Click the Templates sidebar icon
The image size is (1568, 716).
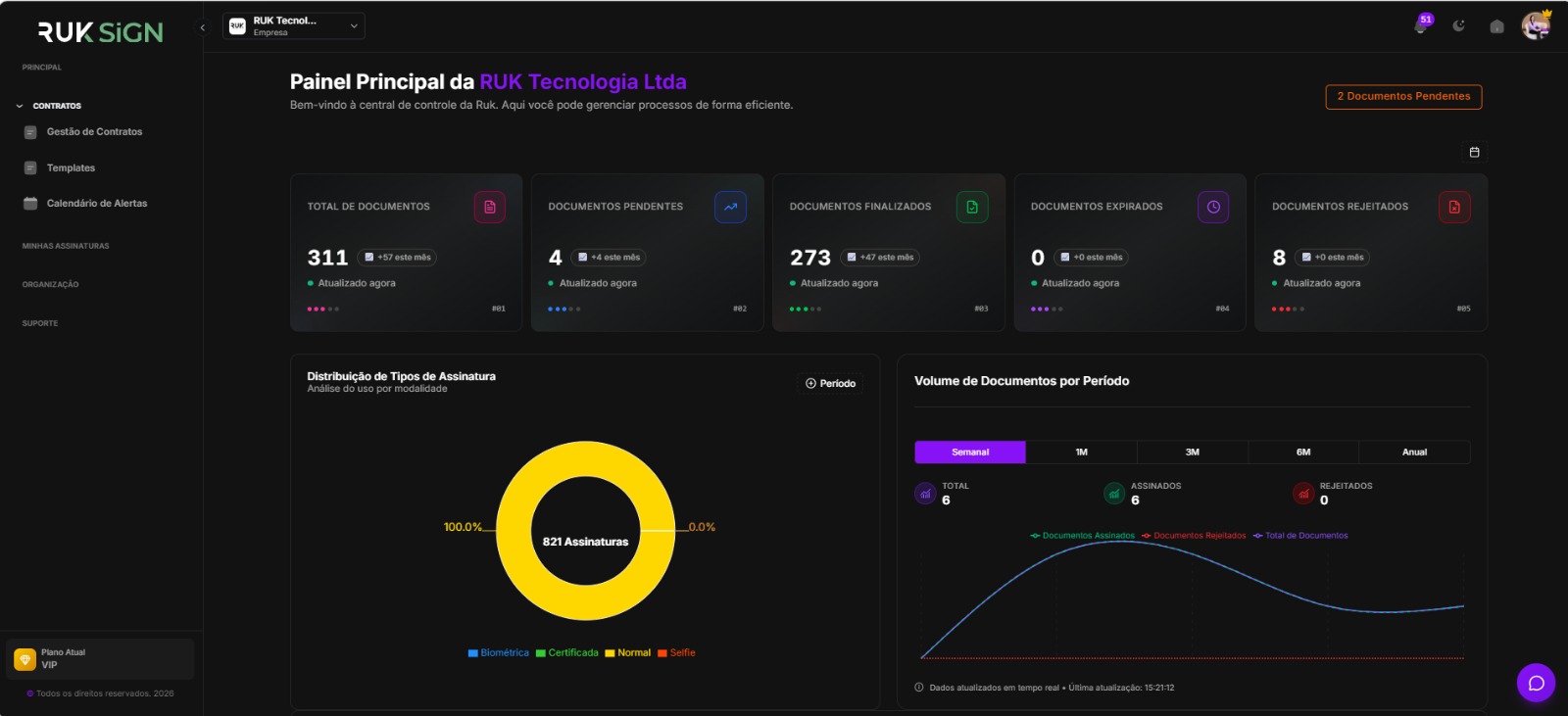tap(30, 168)
